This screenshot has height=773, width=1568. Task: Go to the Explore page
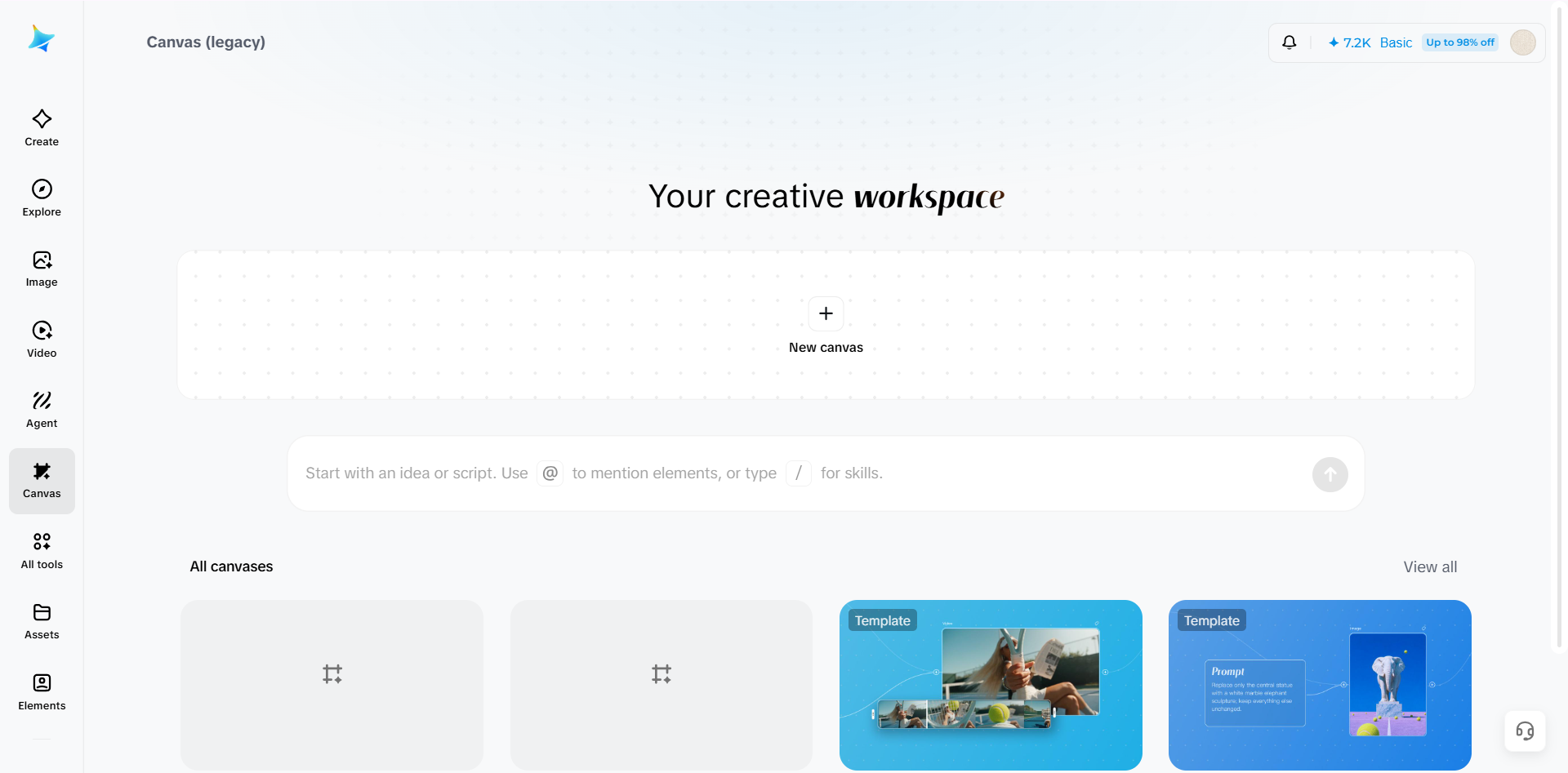(42, 198)
